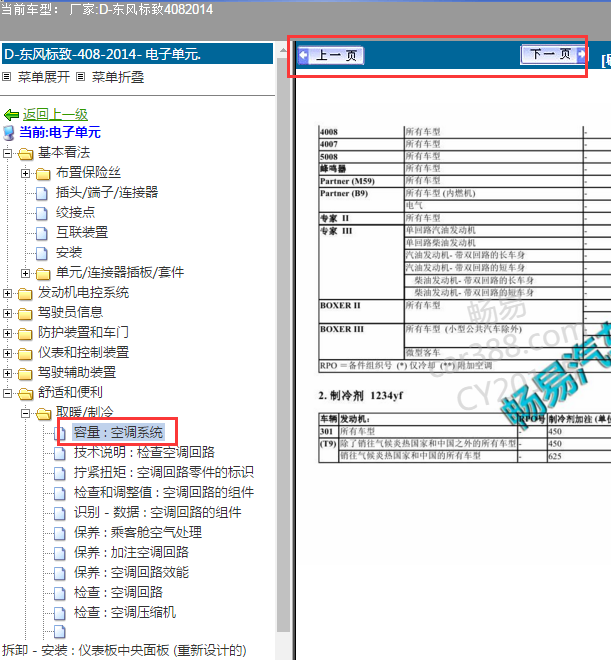Viewport: 611px width, 660px height.
Task: Expand the 布置保险丝 folder
Action: [x=25, y=173]
